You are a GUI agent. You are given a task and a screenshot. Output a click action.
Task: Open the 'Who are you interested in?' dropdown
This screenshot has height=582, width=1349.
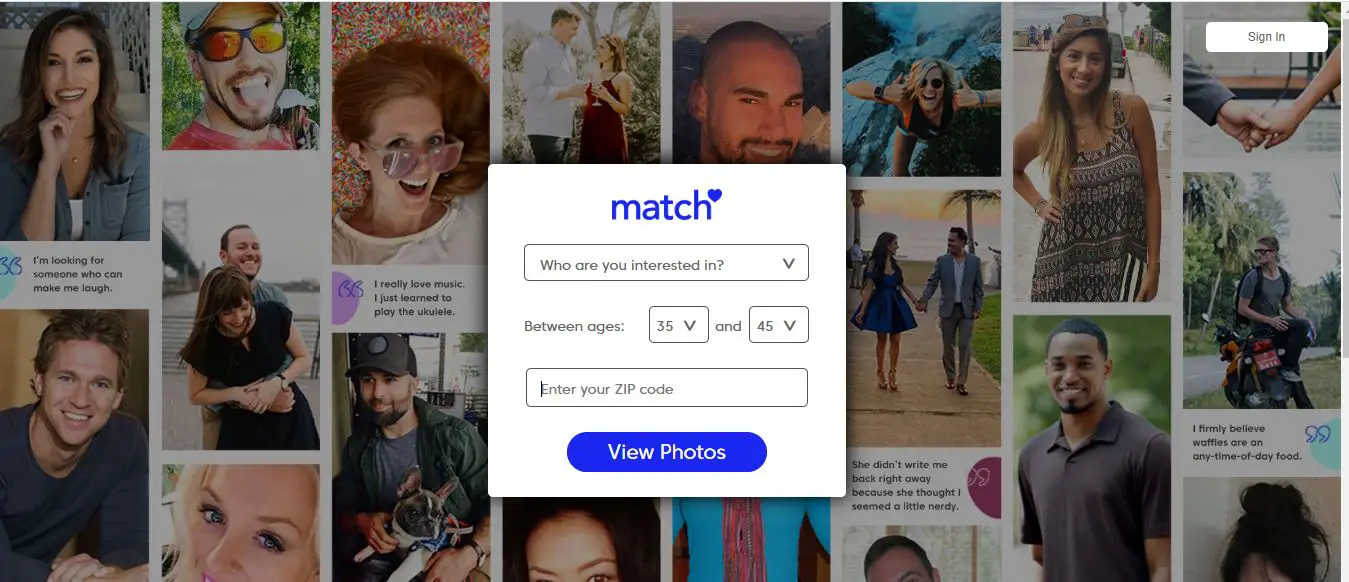666,263
